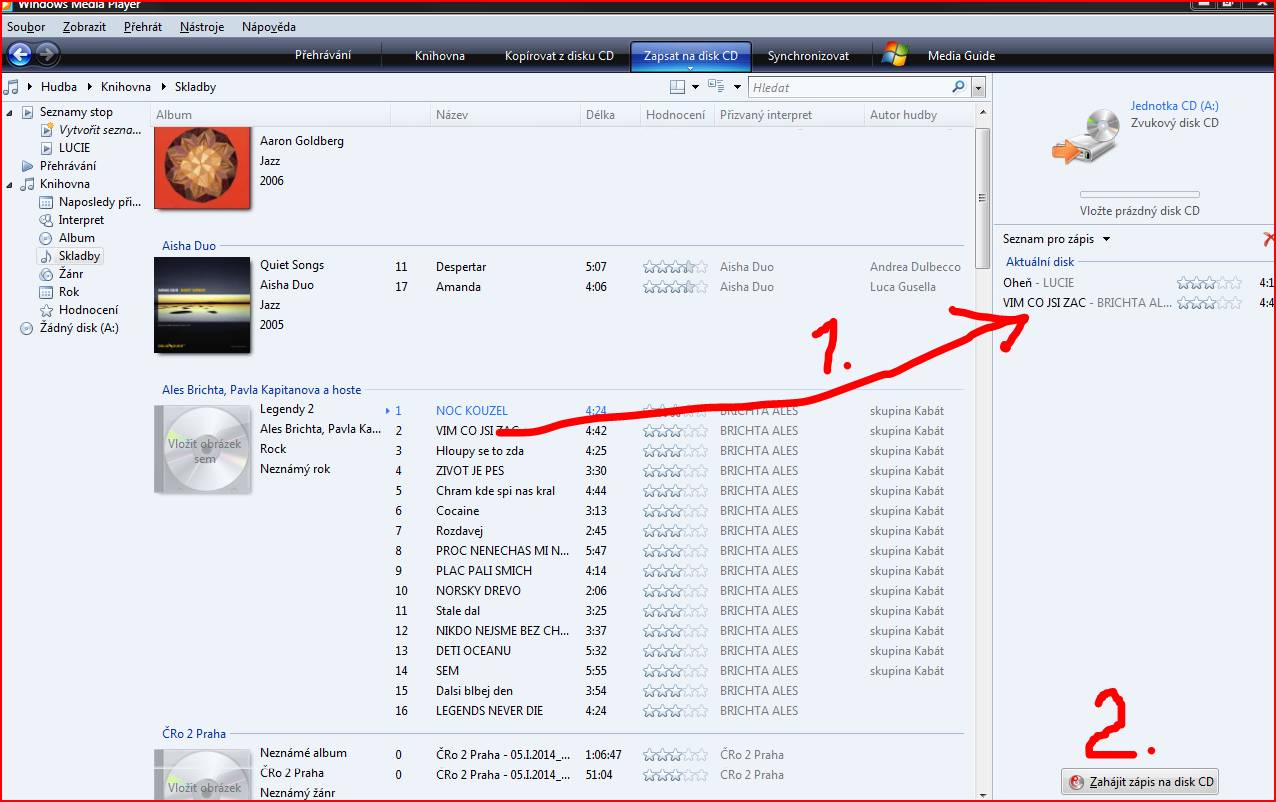The height and width of the screenshot is (802, 1276).
Task: Click the Rok calendar icon in the tree
Action: point(46,292)
